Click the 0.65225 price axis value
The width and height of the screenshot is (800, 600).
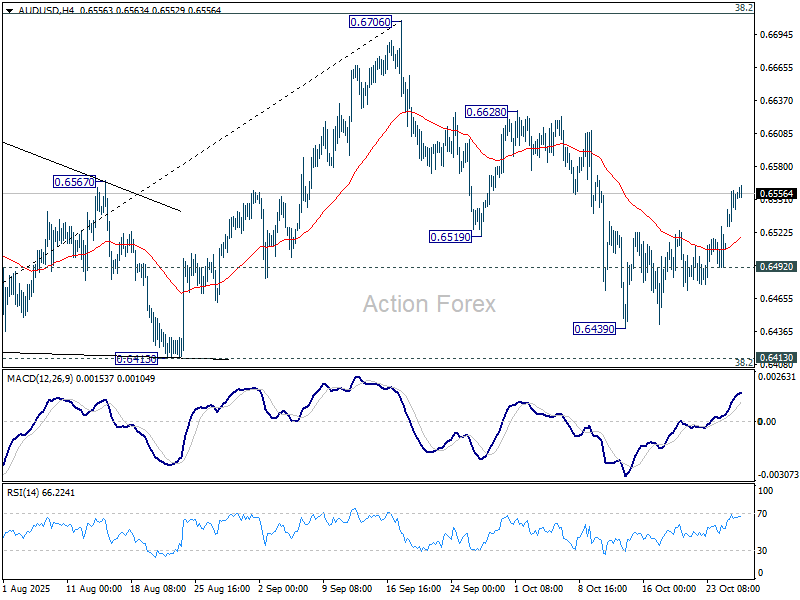point(777,233)
